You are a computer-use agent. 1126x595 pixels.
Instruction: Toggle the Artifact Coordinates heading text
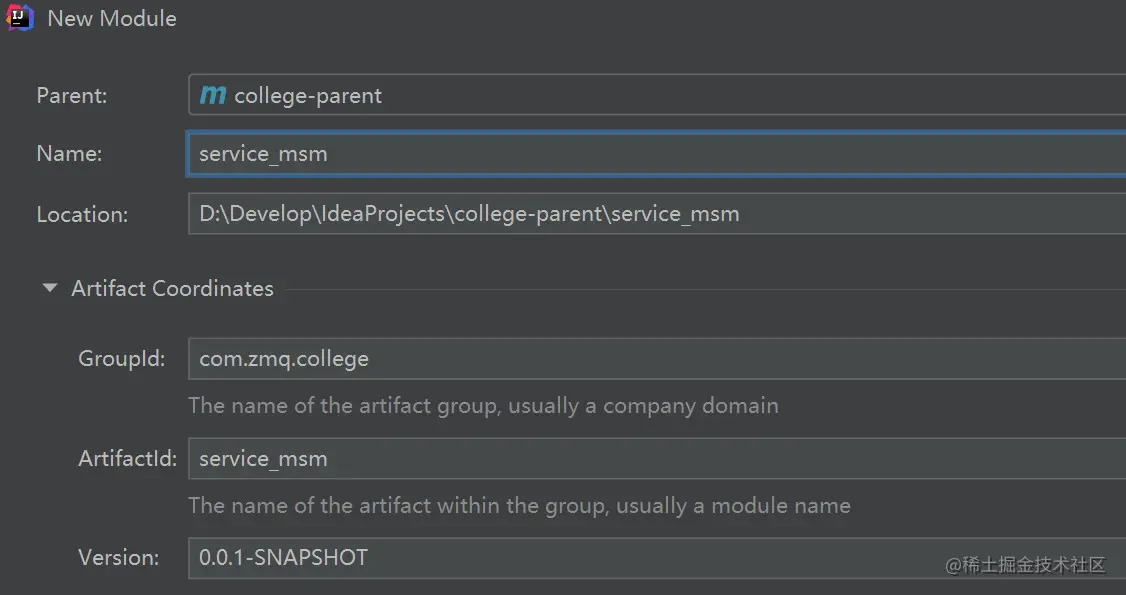click(172, 289)
